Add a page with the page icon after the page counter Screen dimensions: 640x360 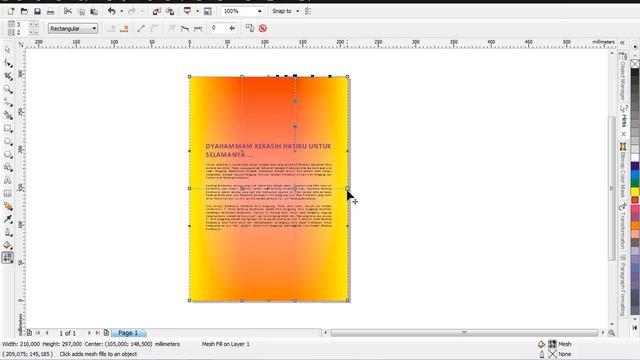[x=106, y=333]
